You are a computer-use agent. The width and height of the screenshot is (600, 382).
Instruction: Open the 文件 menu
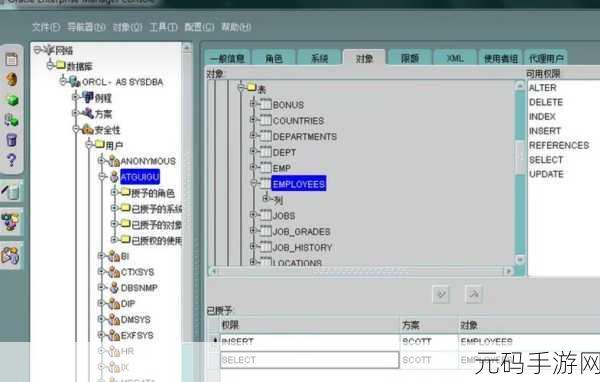46,27
